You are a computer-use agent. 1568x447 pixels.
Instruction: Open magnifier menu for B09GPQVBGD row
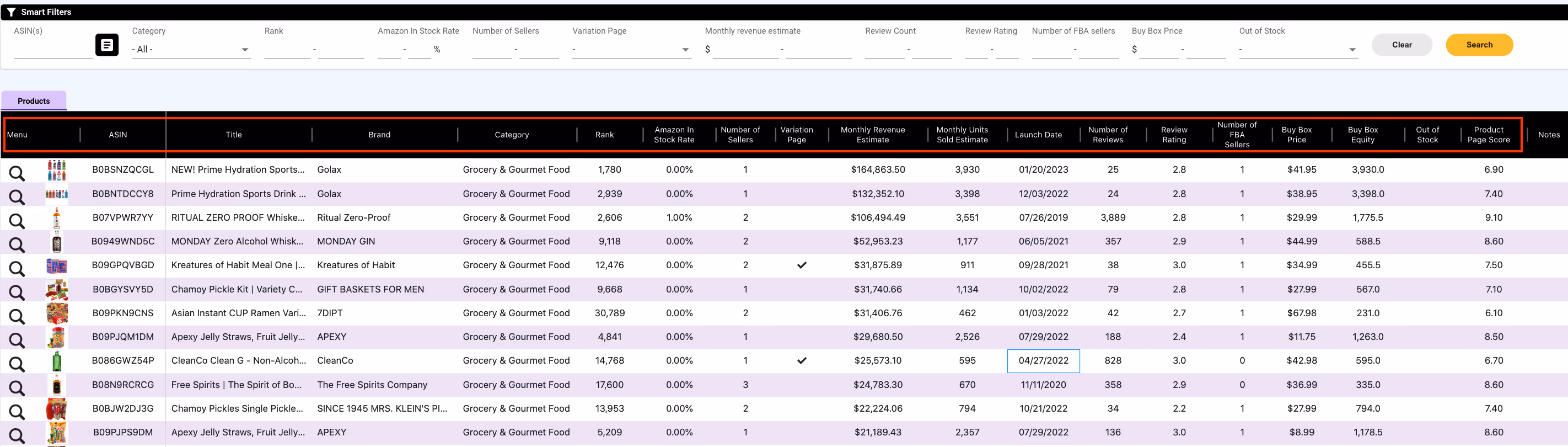point(17,268)
